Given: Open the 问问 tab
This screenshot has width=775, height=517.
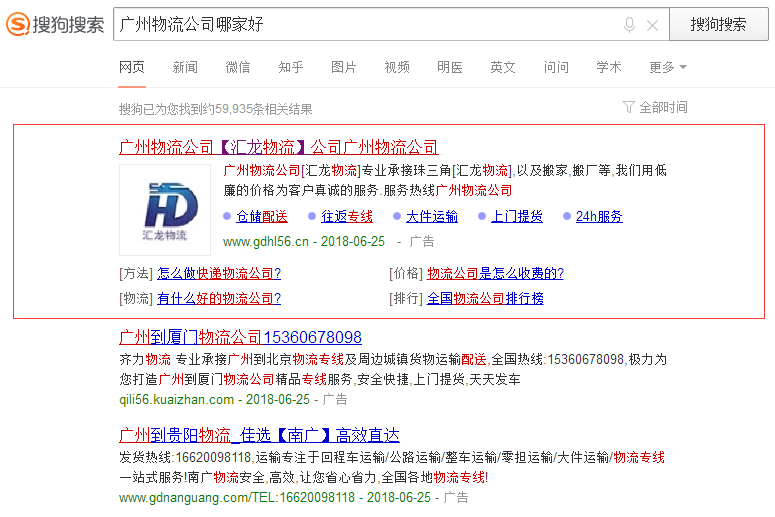Looking at the screenshot, I should tap(556, 67).
